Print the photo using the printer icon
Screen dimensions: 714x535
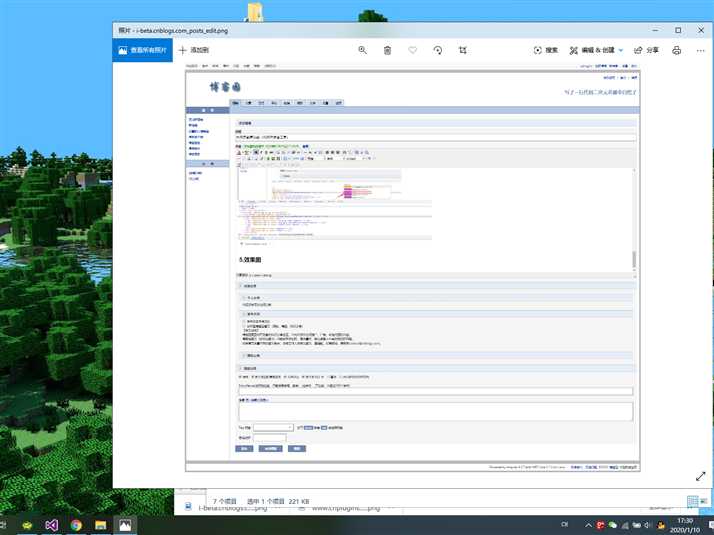pos(677,50)
